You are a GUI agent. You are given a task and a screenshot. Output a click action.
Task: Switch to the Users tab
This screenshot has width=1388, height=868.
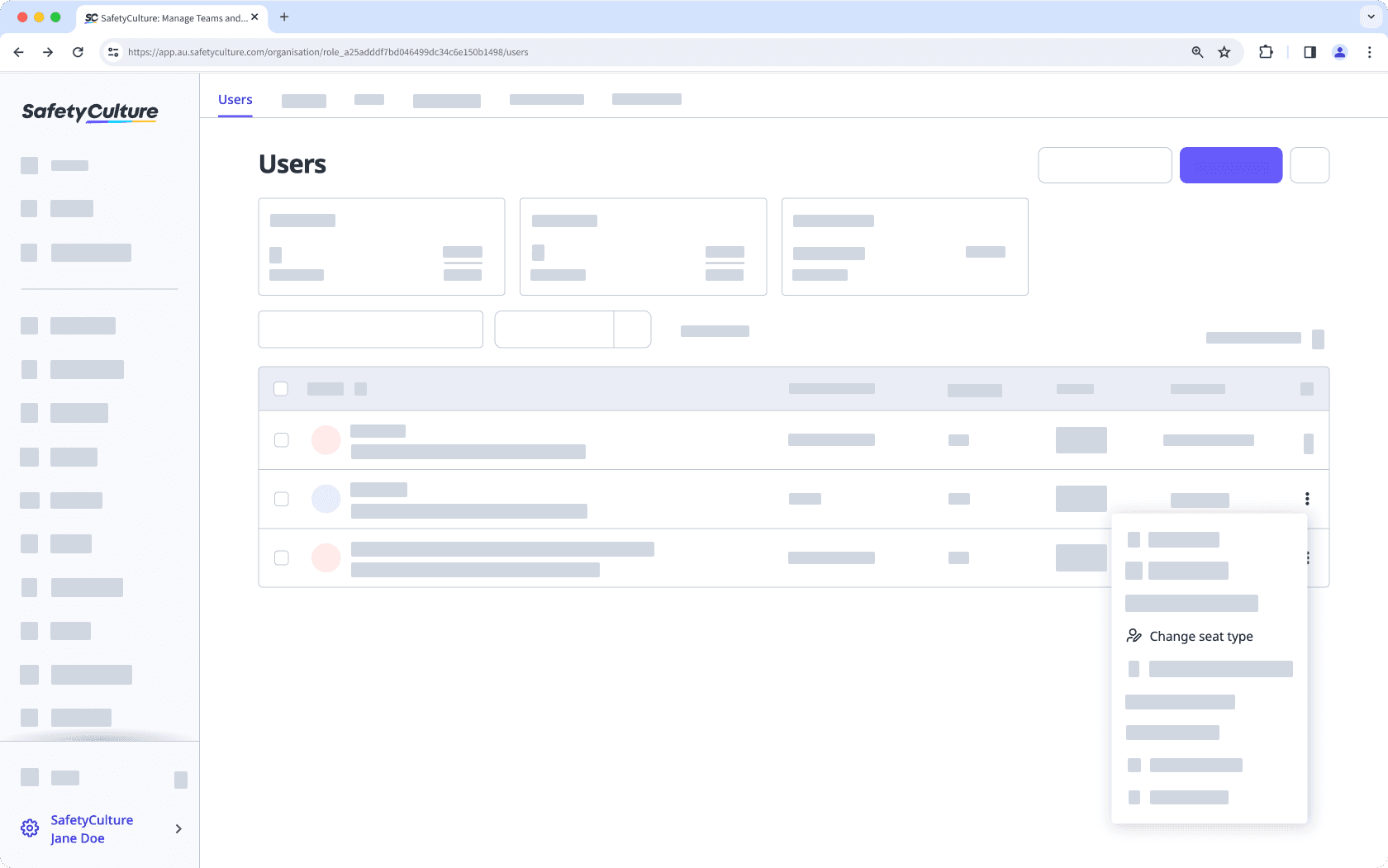click(x=235, y=99)
